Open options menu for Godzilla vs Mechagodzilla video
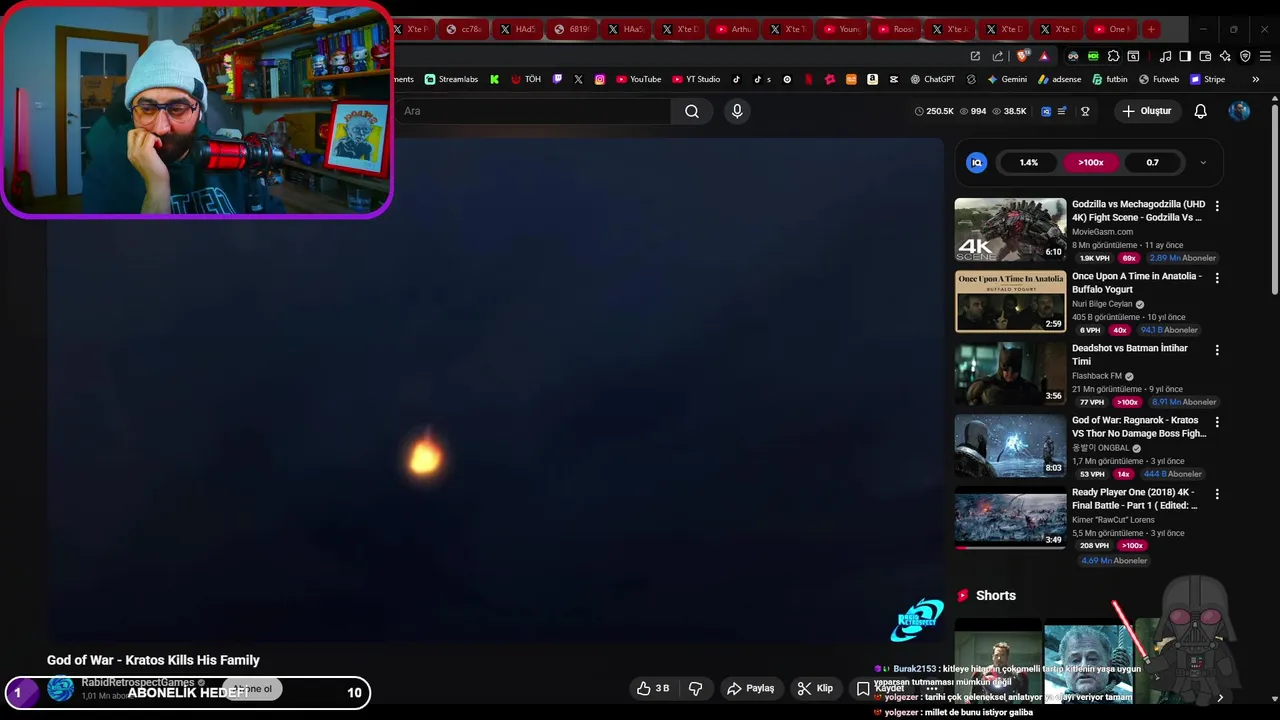Viewport: 1280px width, 720px height. point(1217,205)
